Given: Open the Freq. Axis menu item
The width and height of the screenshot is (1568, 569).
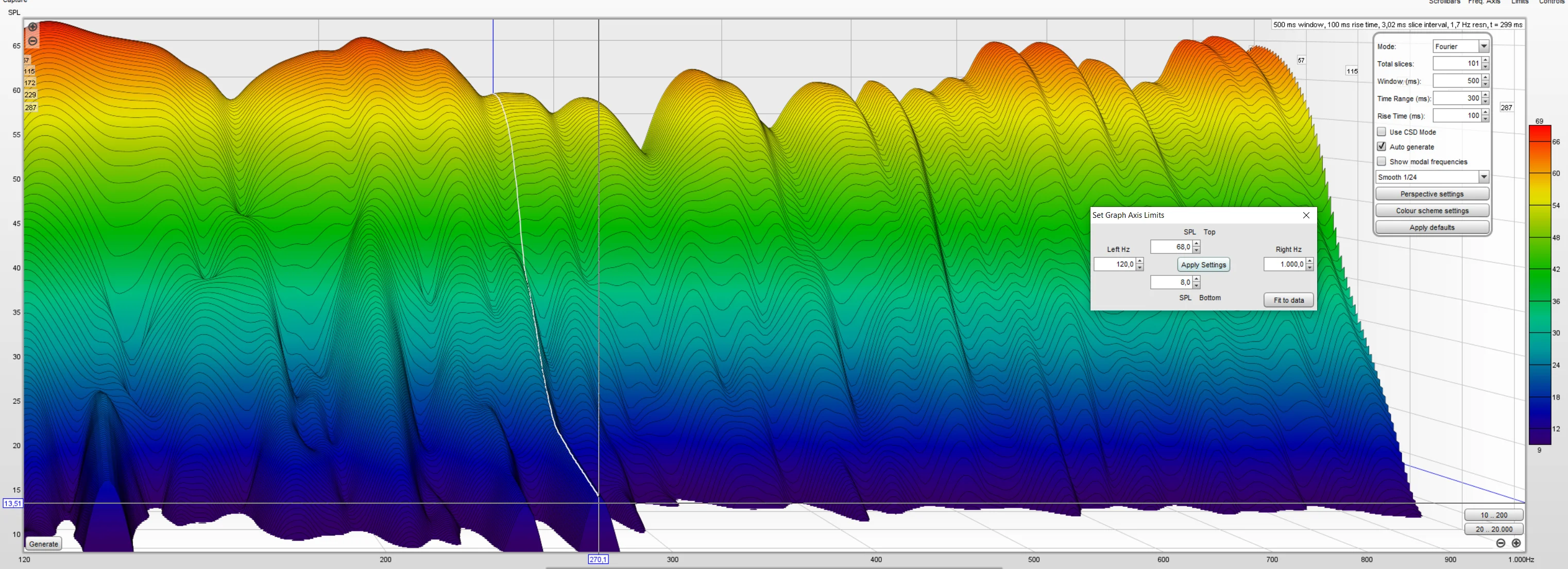Looking at the screenshot, I should tap(1484, 2).
